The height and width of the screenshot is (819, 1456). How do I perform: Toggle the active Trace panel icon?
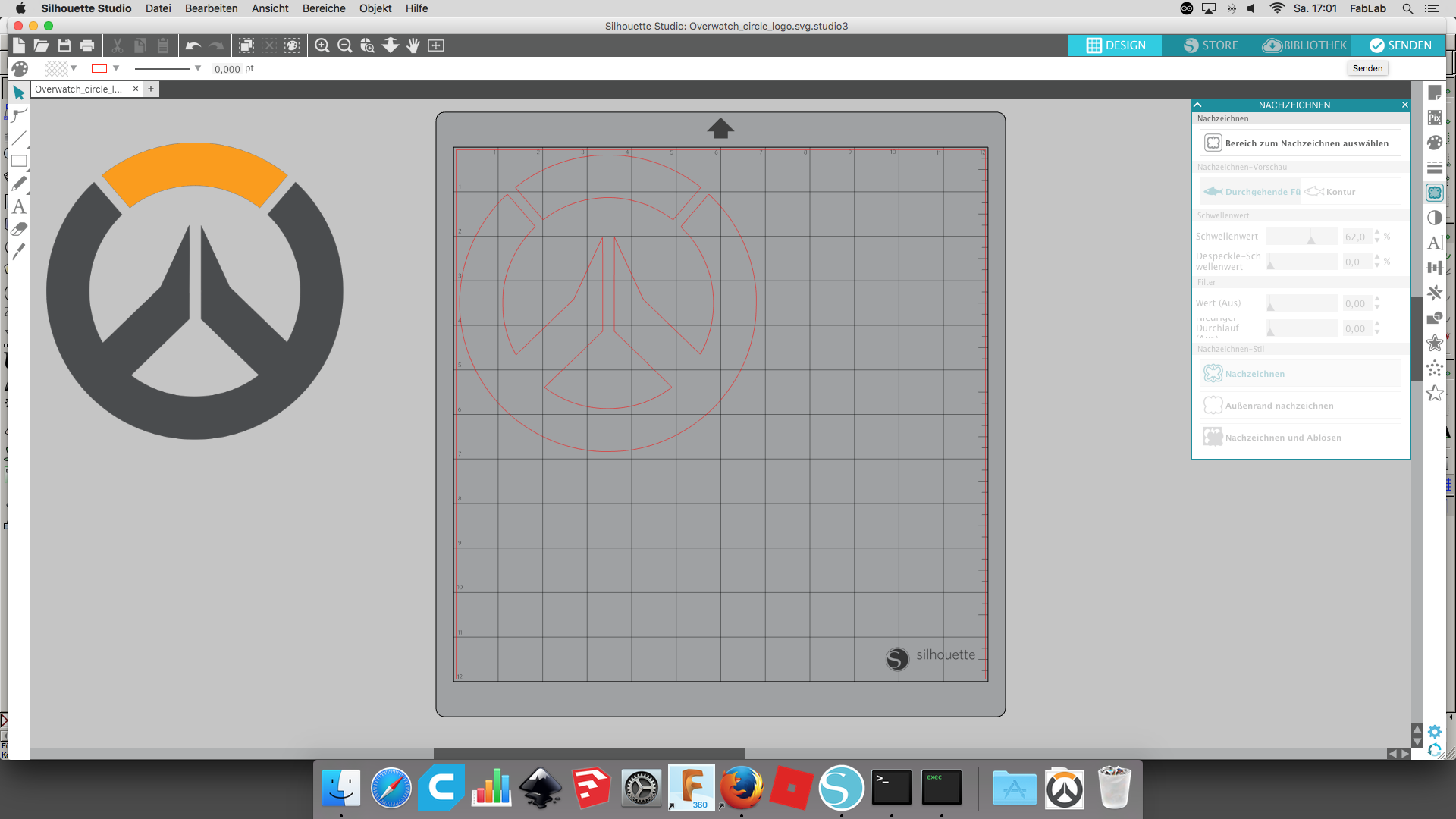(x=1435, y=193)
